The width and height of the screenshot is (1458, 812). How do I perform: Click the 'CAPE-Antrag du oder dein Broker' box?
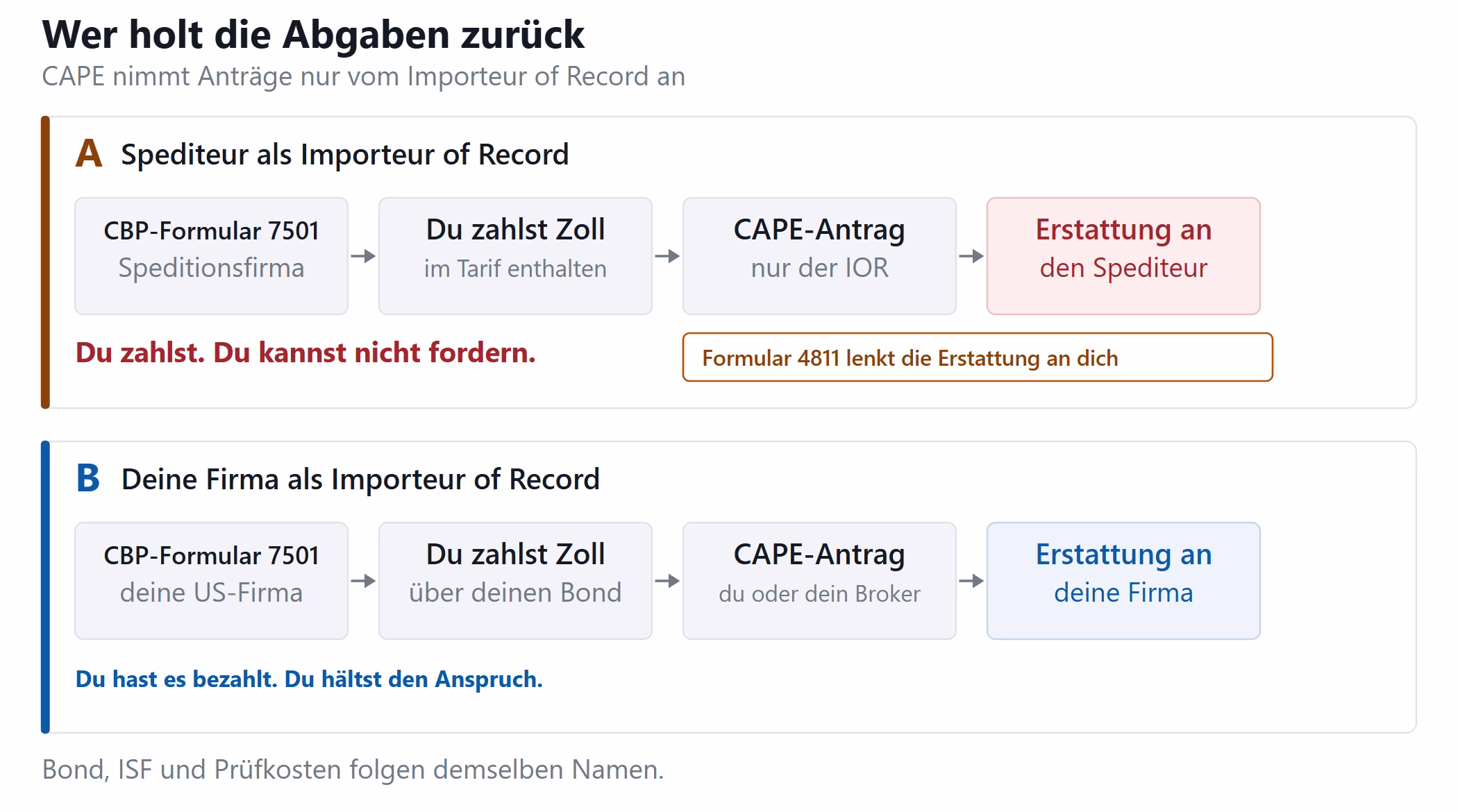[x=819, y=581]
